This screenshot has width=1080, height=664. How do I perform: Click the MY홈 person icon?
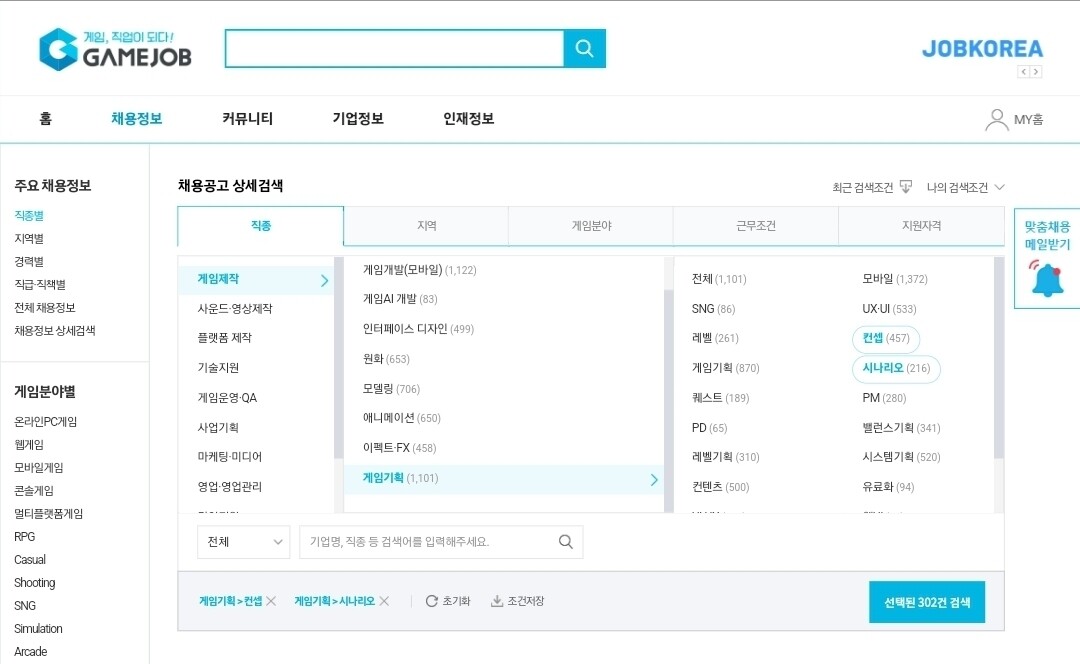tap(996, 118)
